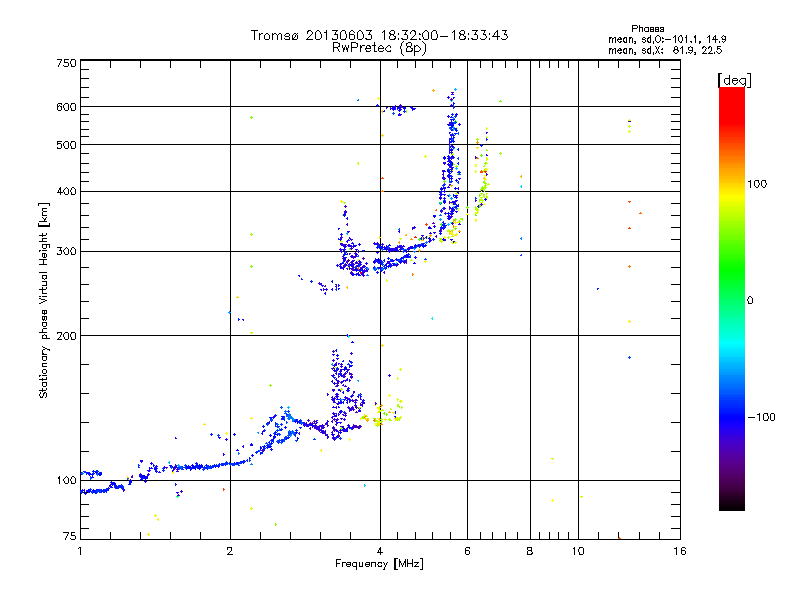Click the colorbar tick label "100"

(x=757, y=184)
